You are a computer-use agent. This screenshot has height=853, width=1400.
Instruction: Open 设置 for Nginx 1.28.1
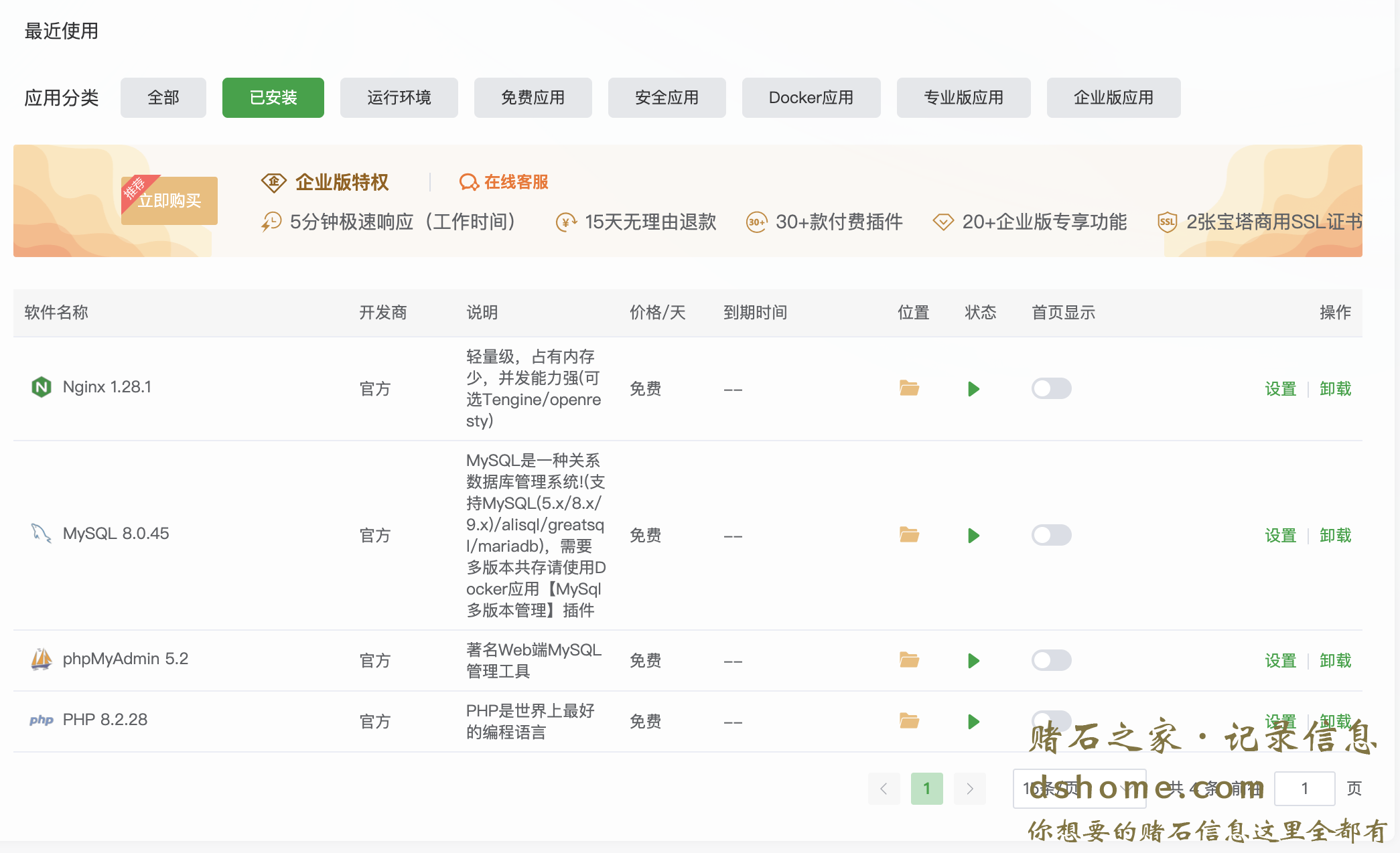pos(1280,389)
